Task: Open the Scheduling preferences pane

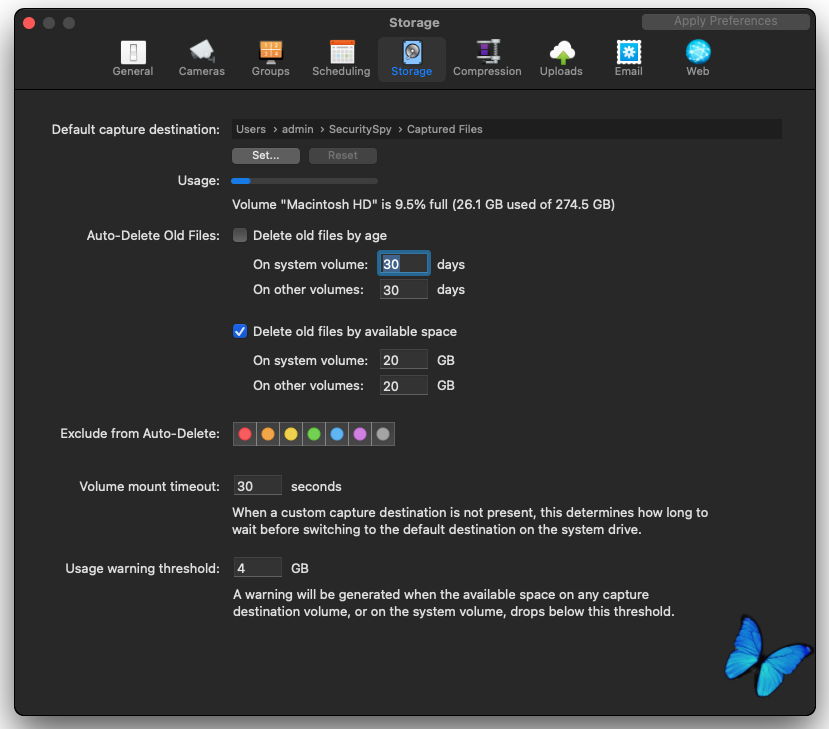Action: [x=341, y=59]
